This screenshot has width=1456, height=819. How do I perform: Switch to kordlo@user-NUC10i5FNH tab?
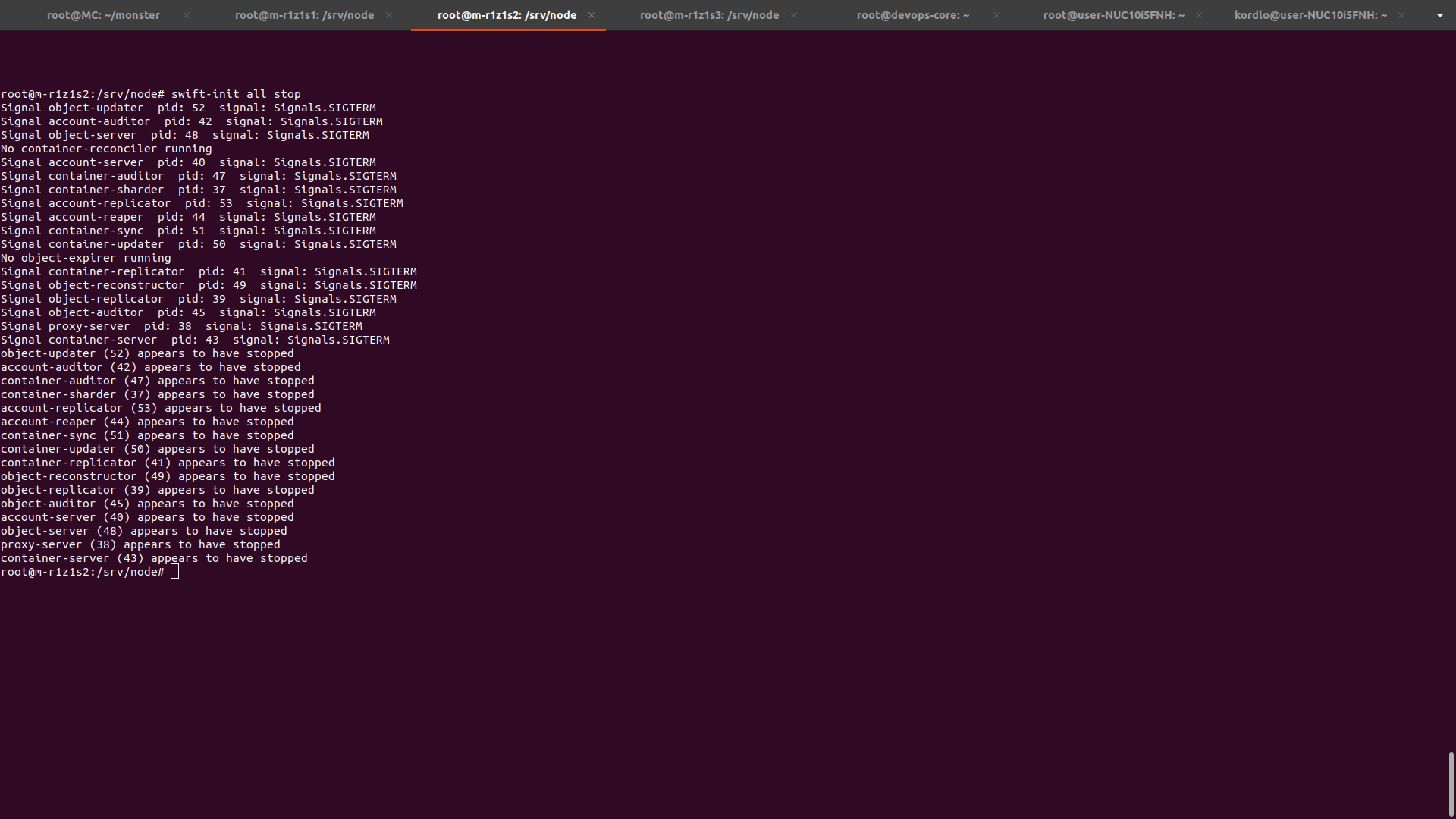coord(1310,15)
